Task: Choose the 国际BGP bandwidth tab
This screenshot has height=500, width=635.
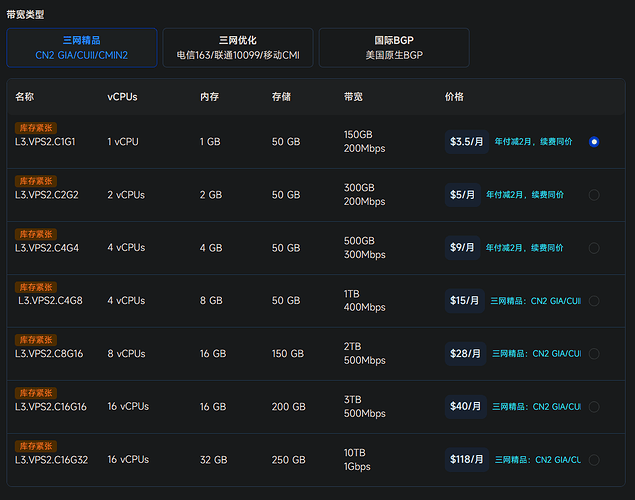Action: point(394,48)
